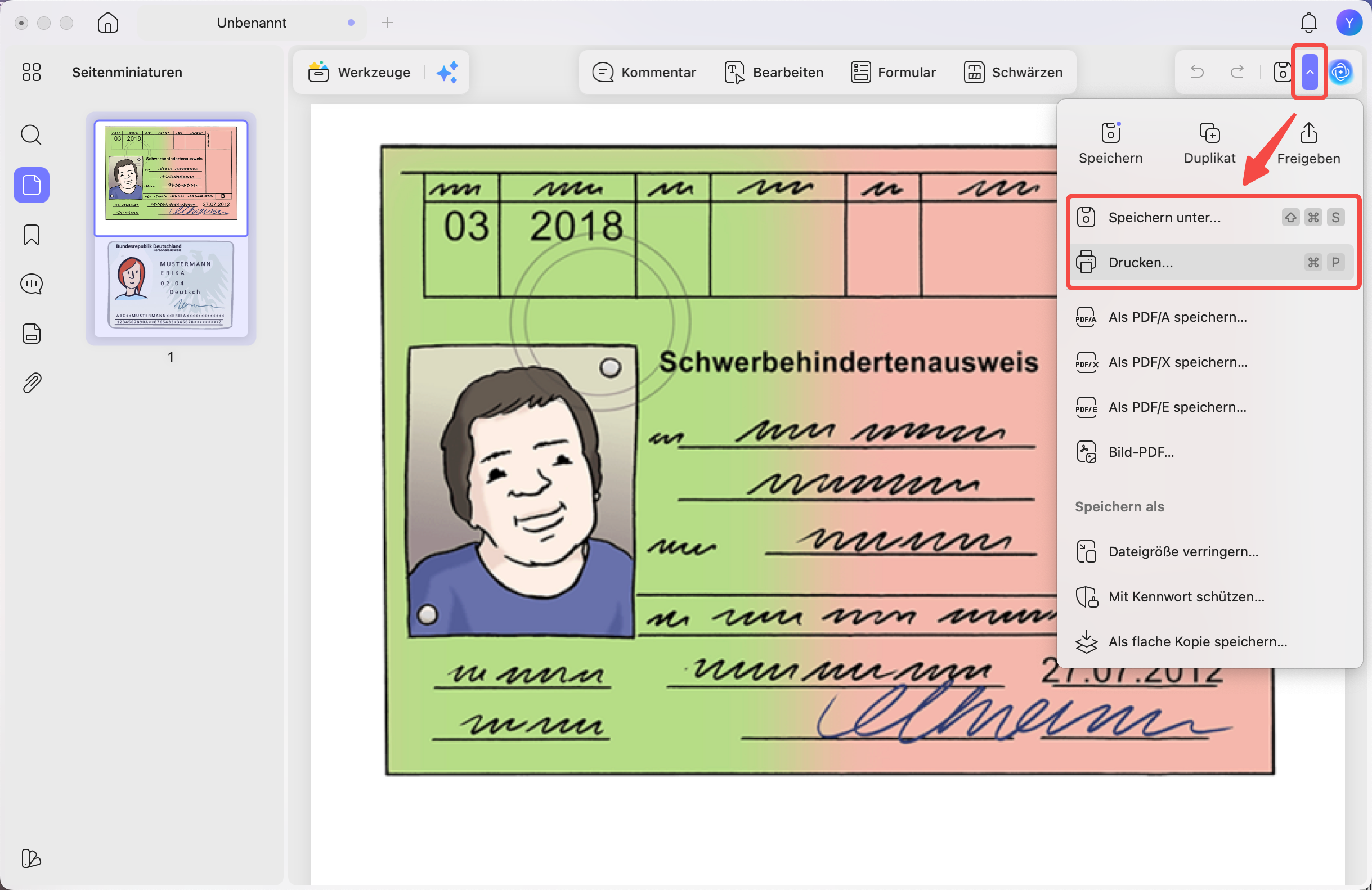Open the search tool in the sidebar

pos(31,135)
